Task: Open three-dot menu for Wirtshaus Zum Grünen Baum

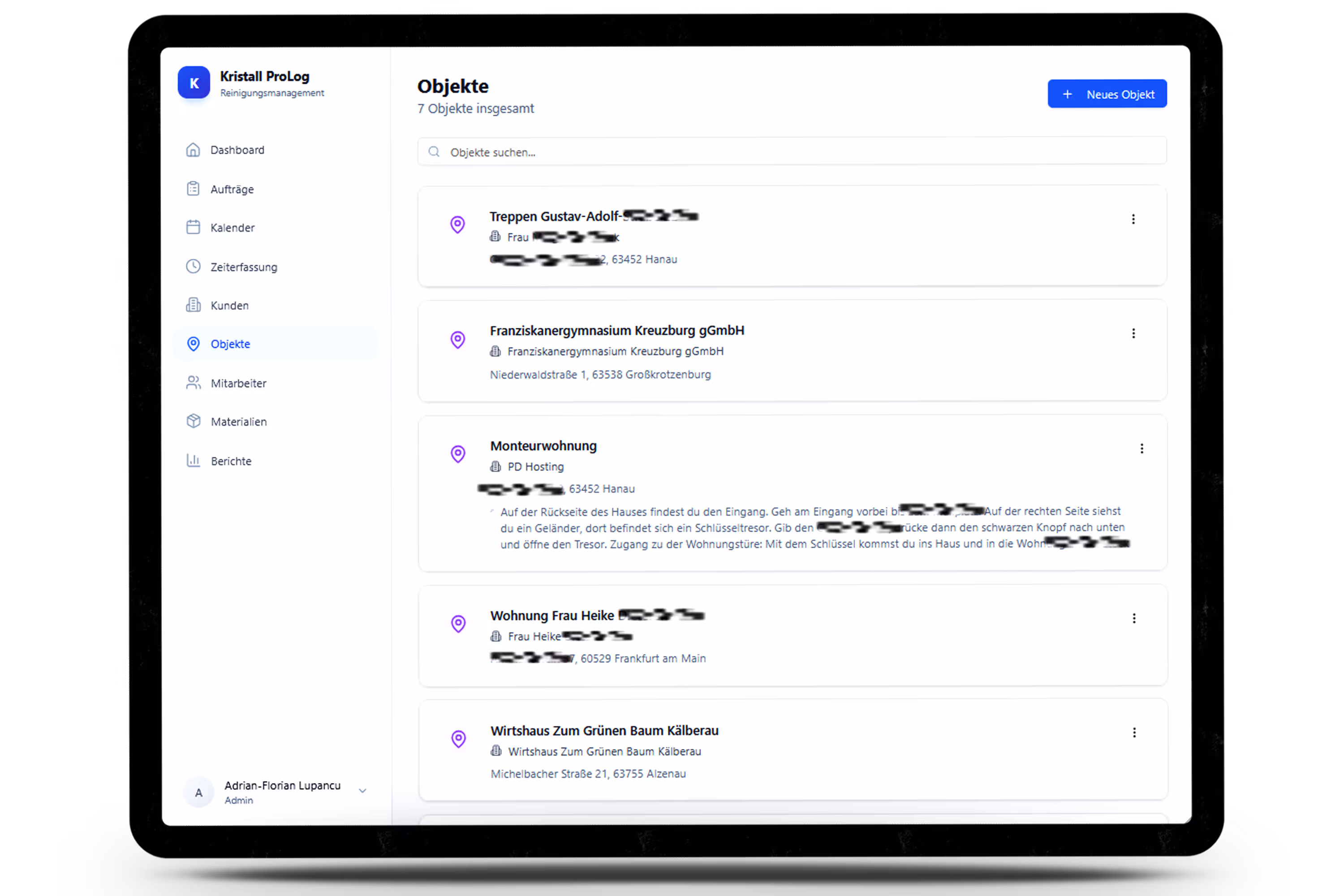Action: [1134, 732]
